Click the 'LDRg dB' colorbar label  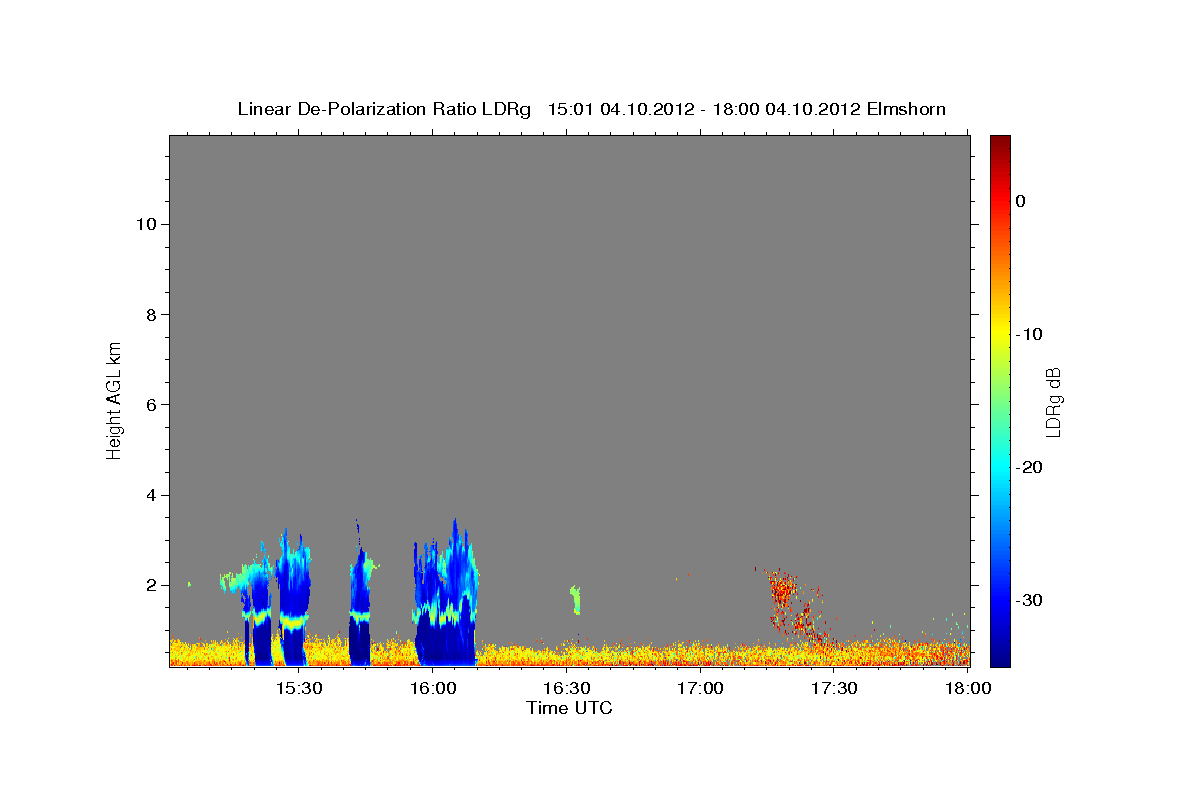coord(1052,402)
